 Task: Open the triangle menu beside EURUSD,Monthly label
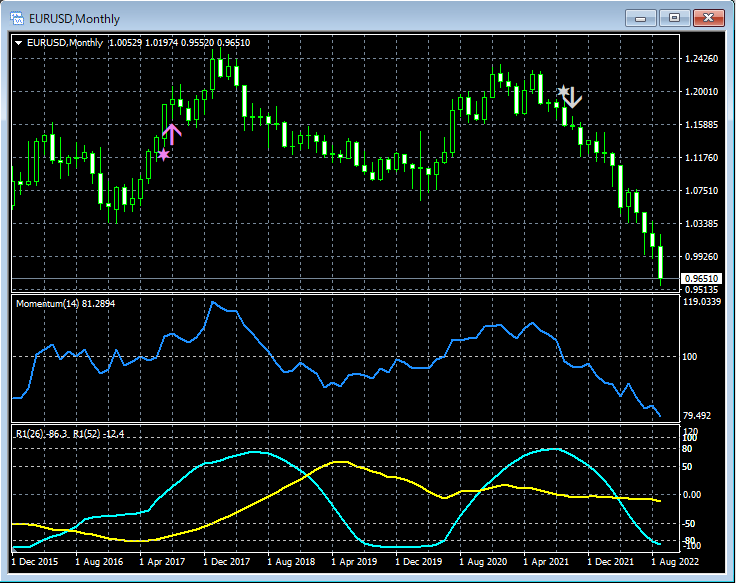point(18,42)
